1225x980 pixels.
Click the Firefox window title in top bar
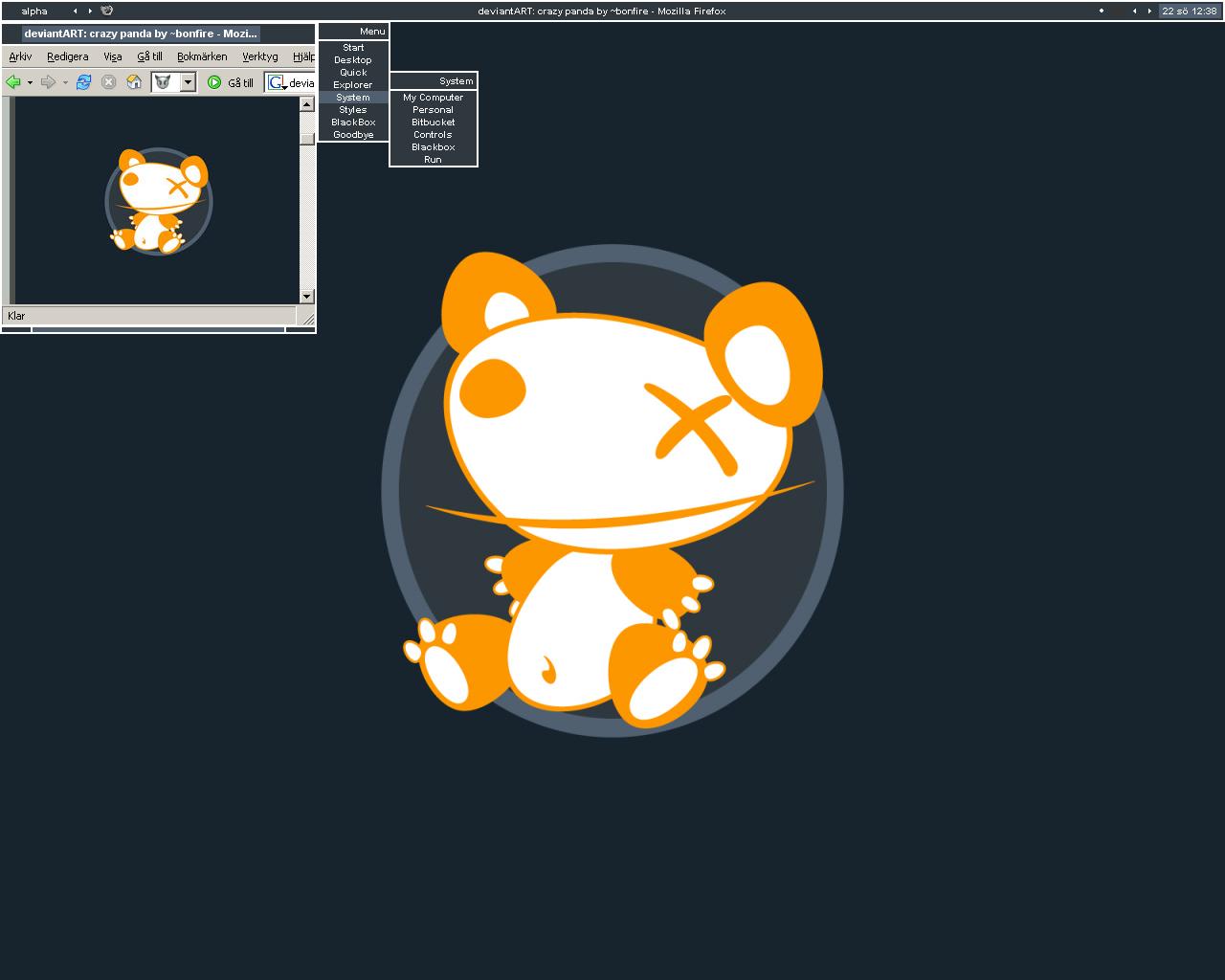(x=602, y=11)
